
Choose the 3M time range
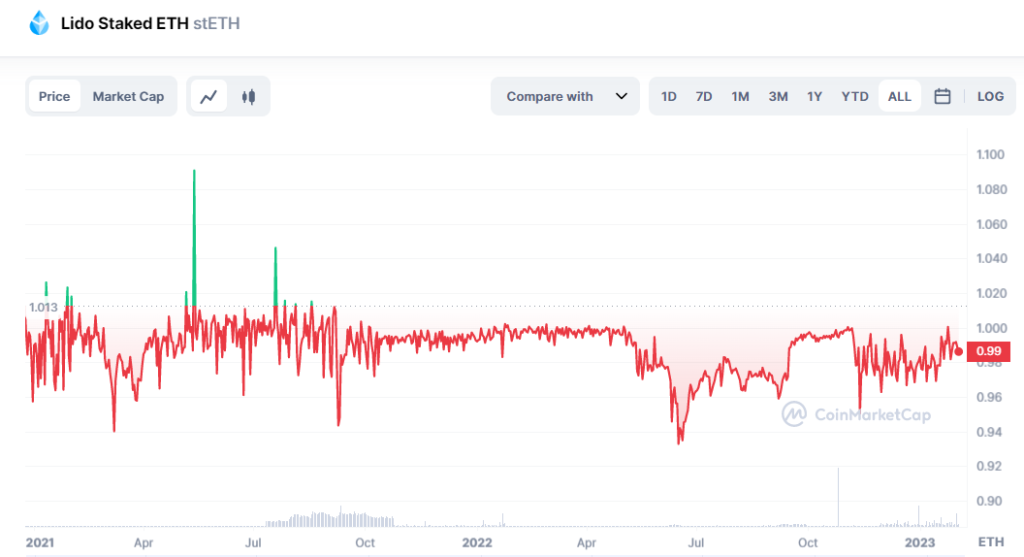tap(778, 97)
